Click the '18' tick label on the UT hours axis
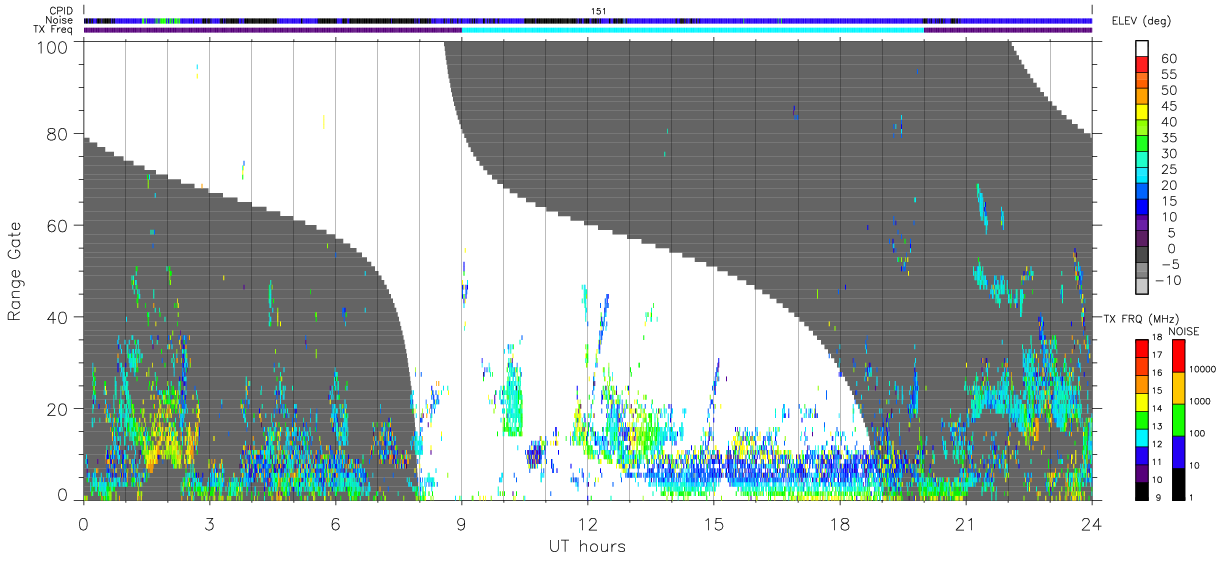 click(839, 525)
